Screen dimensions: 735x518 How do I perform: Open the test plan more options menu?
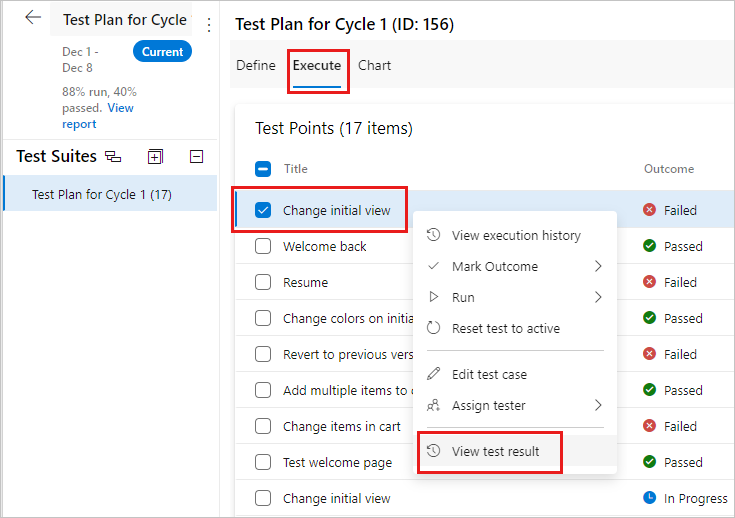(208, 25)
